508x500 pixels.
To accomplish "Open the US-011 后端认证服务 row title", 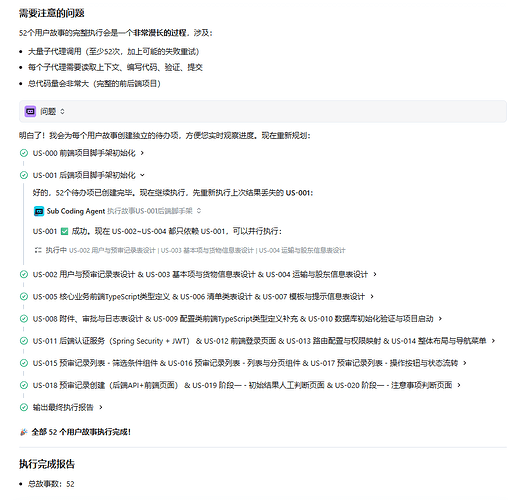I will 259,341.
